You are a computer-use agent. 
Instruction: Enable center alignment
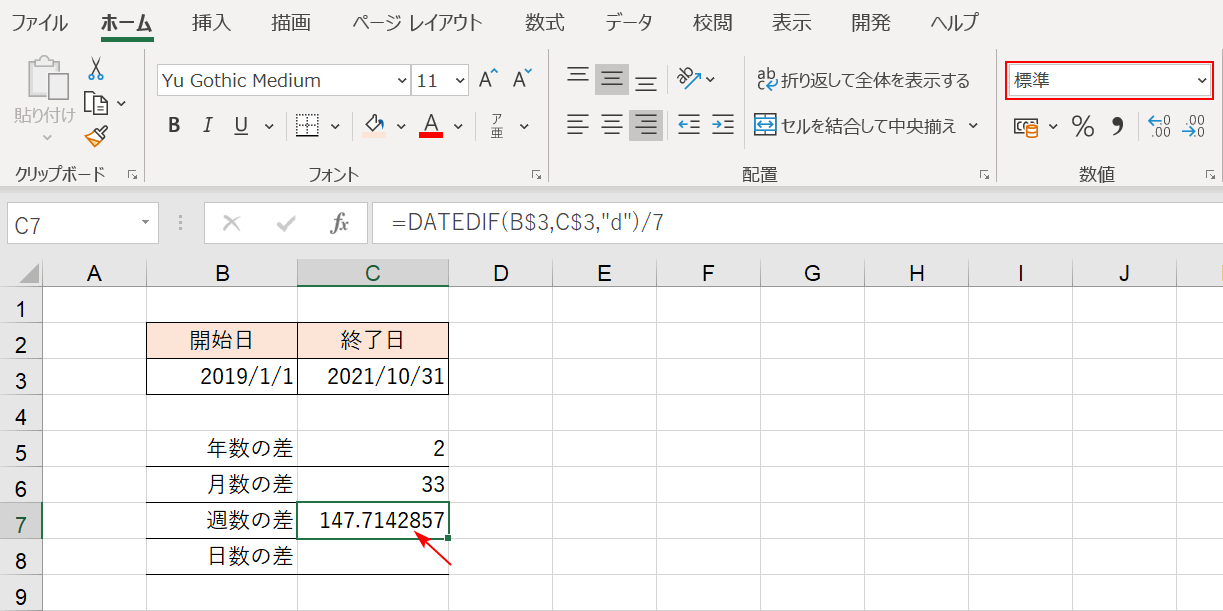click(x=611, y=126)
